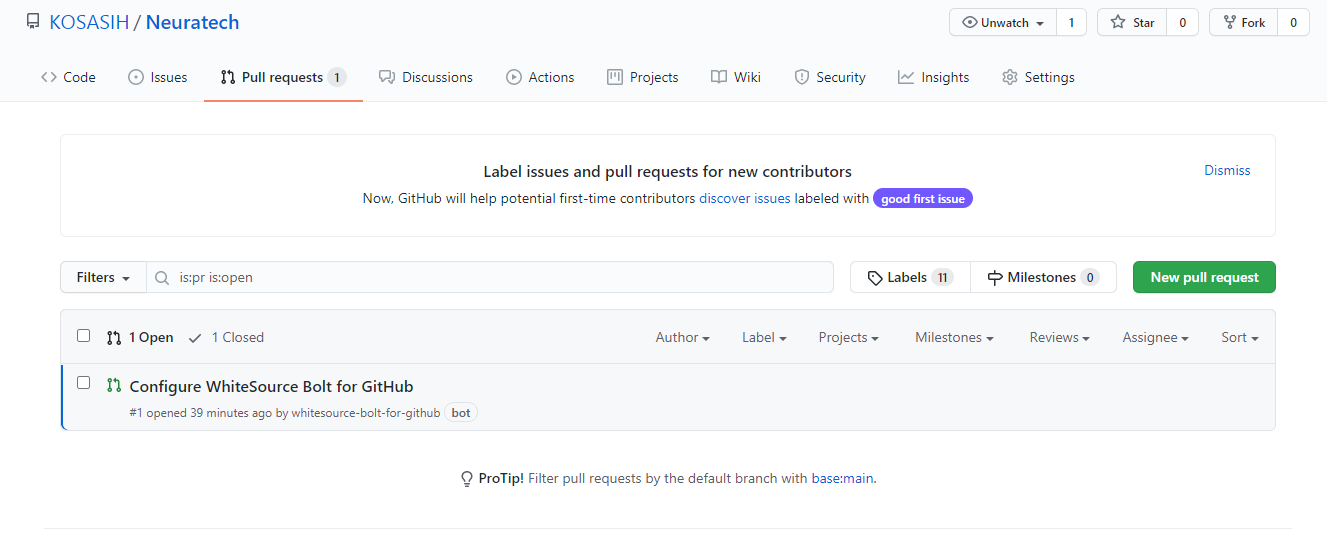1327x533 pixels.
Task: Click the repository book icon beside KOSASIH
Action: 33,22
